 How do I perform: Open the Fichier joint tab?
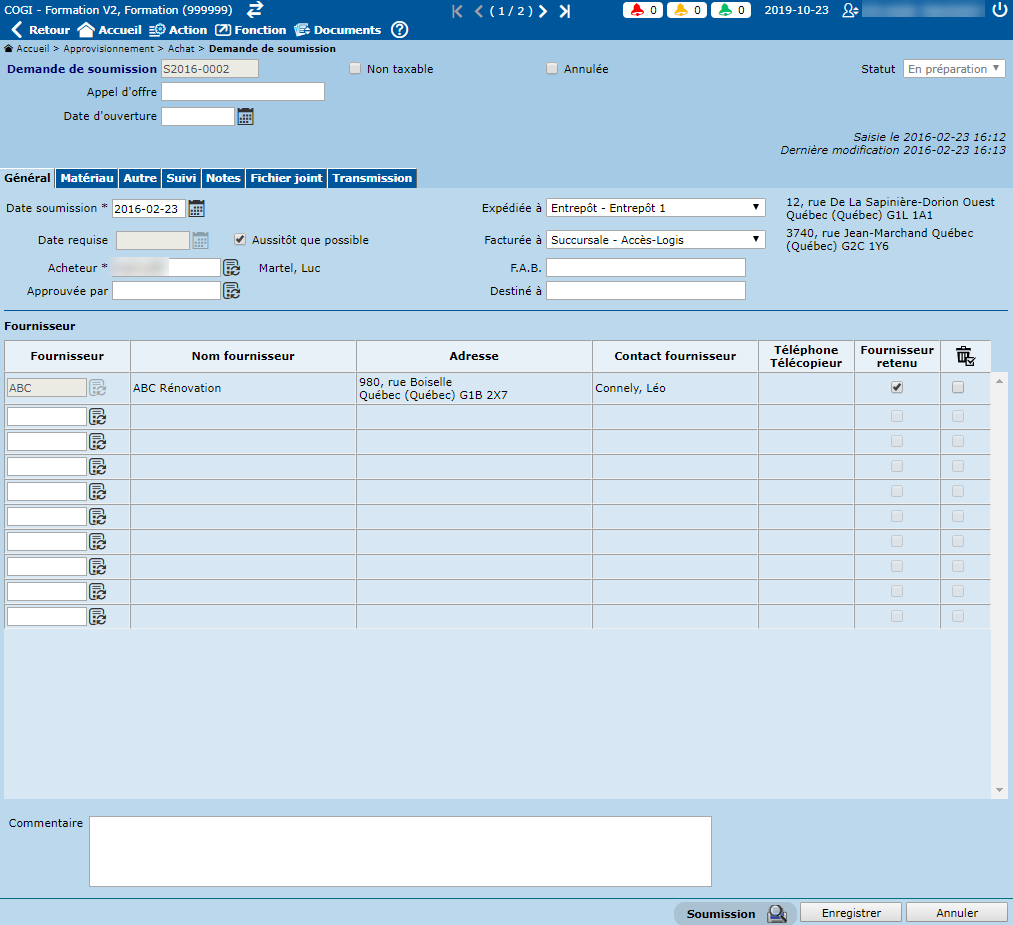tap(286, 178)
